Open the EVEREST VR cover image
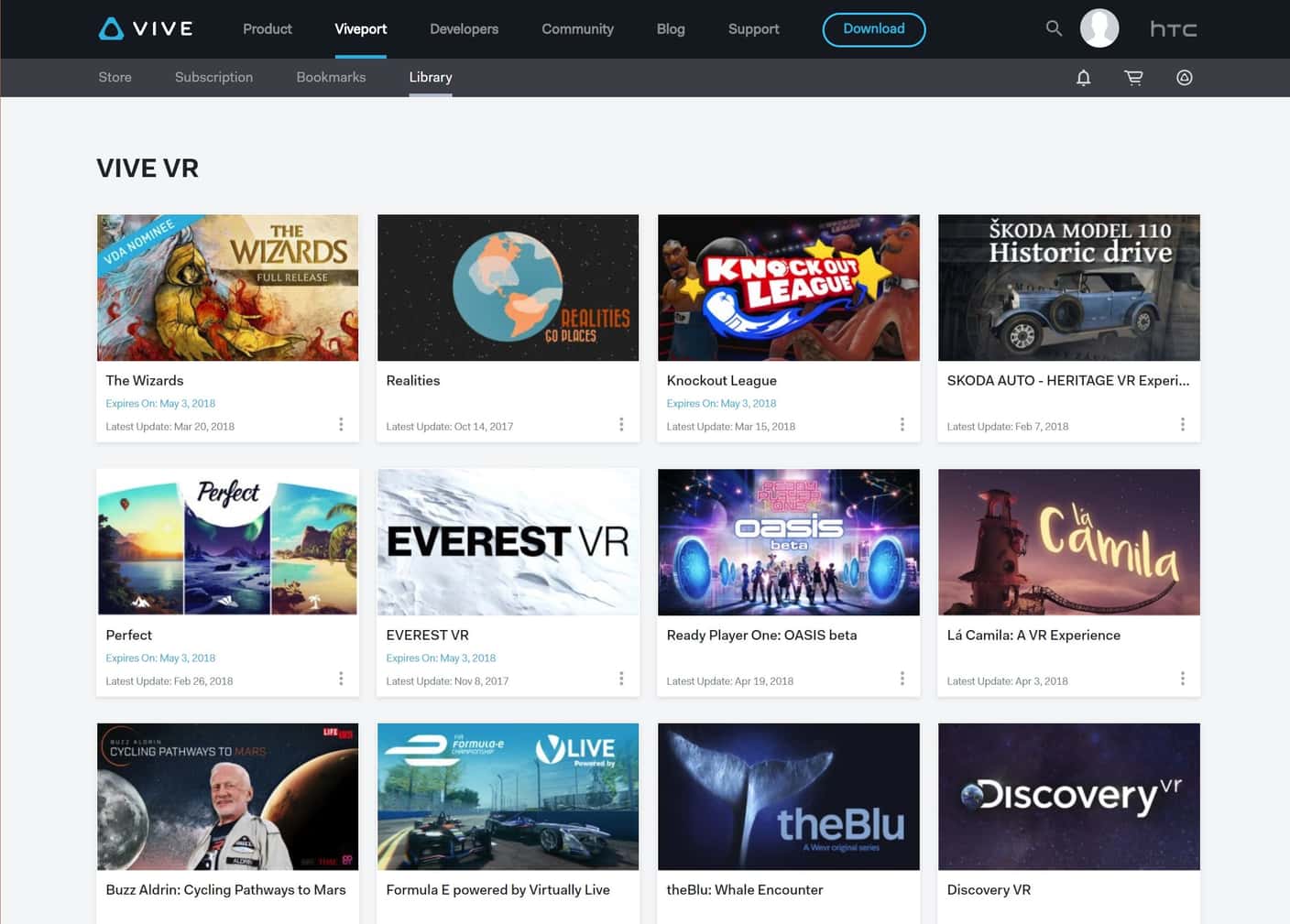The image size is (1290, 924). [508, 542]
